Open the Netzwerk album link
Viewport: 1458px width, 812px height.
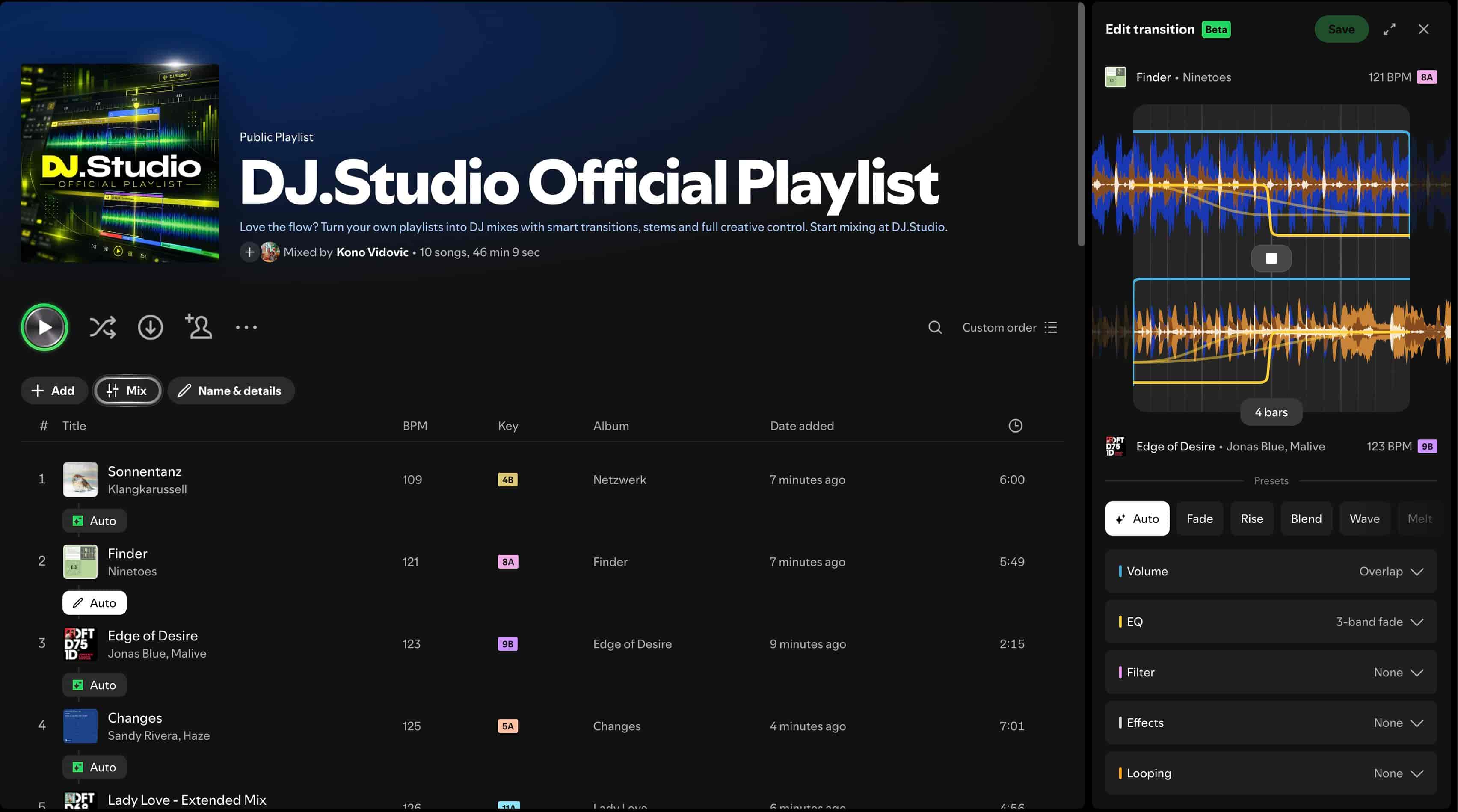point(619,479)
